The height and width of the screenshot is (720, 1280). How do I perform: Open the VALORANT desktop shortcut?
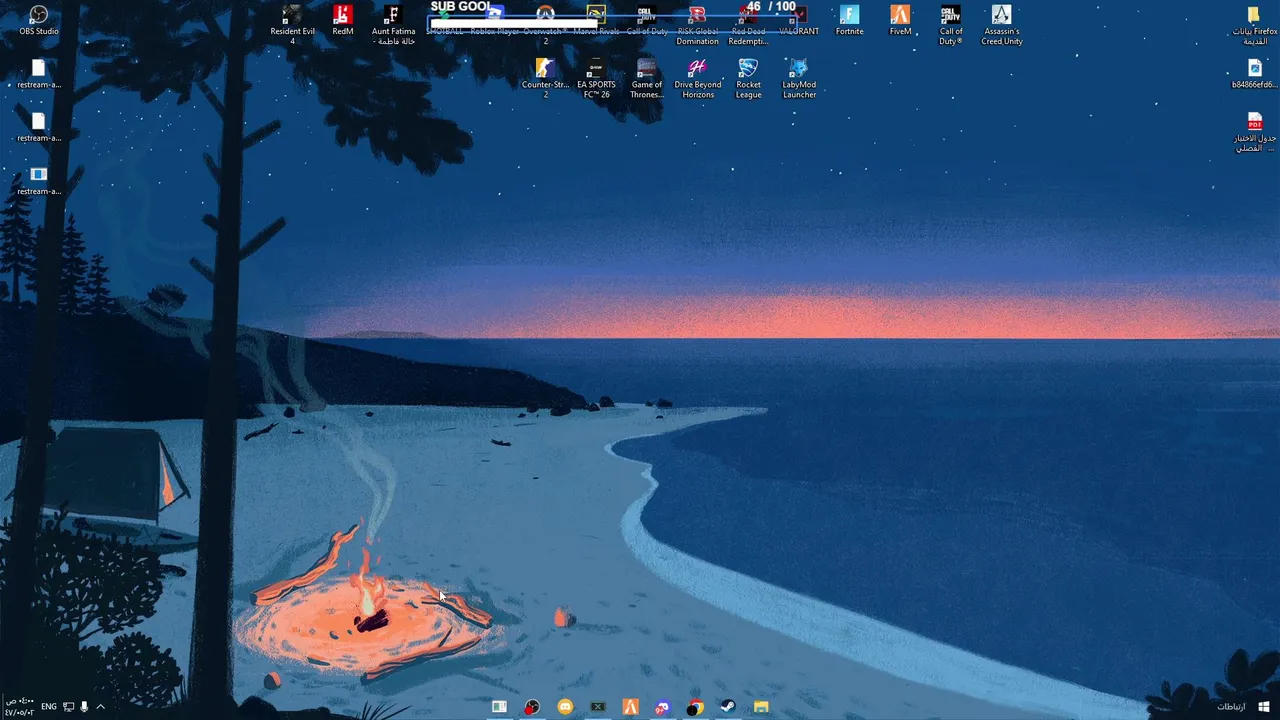click(799, 20)
